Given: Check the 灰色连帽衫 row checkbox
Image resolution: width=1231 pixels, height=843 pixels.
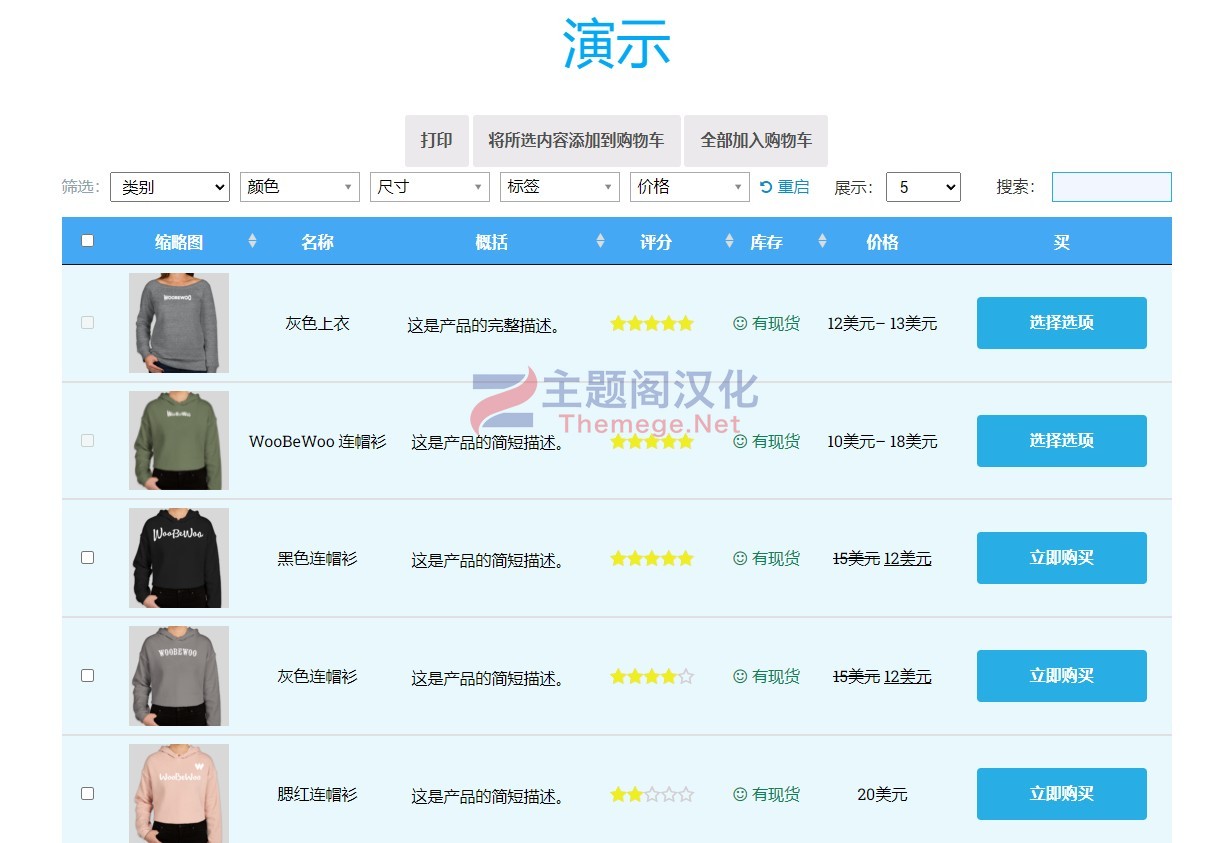Looking at the screenshot, I should [x=87, y=675].
